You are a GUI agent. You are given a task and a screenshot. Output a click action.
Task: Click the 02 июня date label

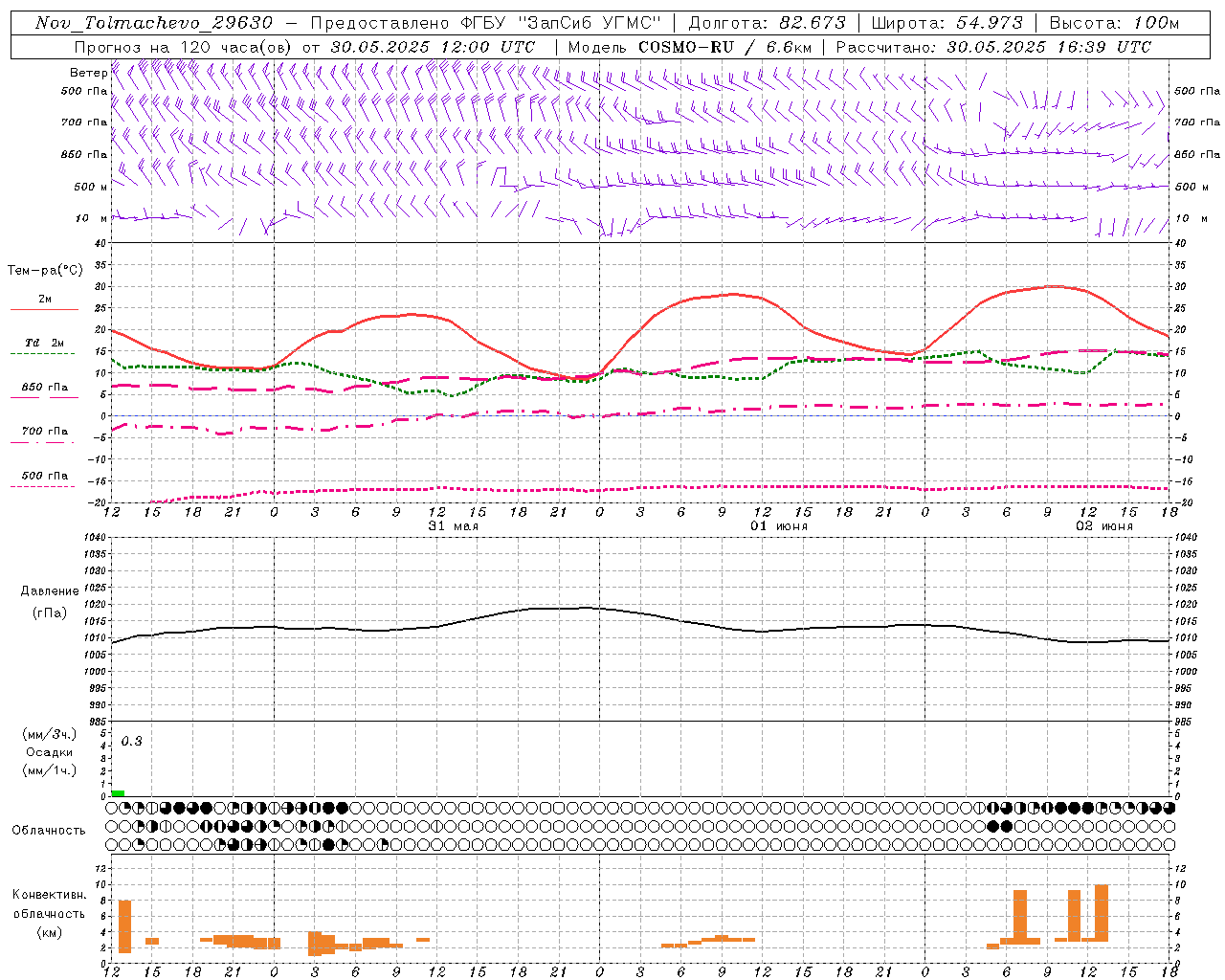1104,526
